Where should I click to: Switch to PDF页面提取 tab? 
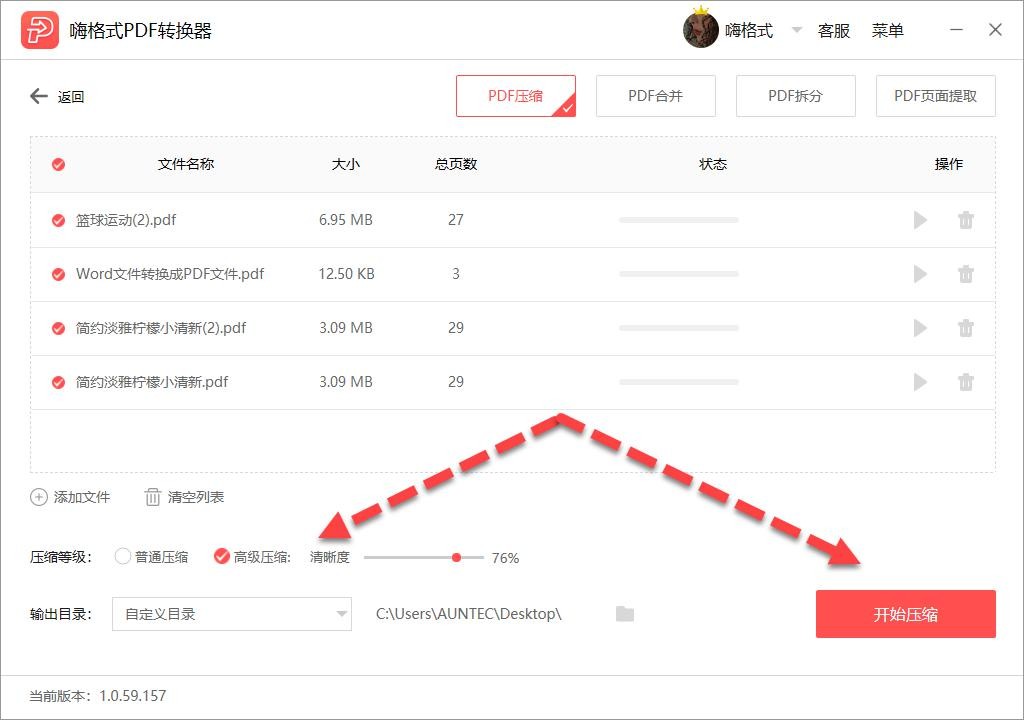[x=935, y=96]
